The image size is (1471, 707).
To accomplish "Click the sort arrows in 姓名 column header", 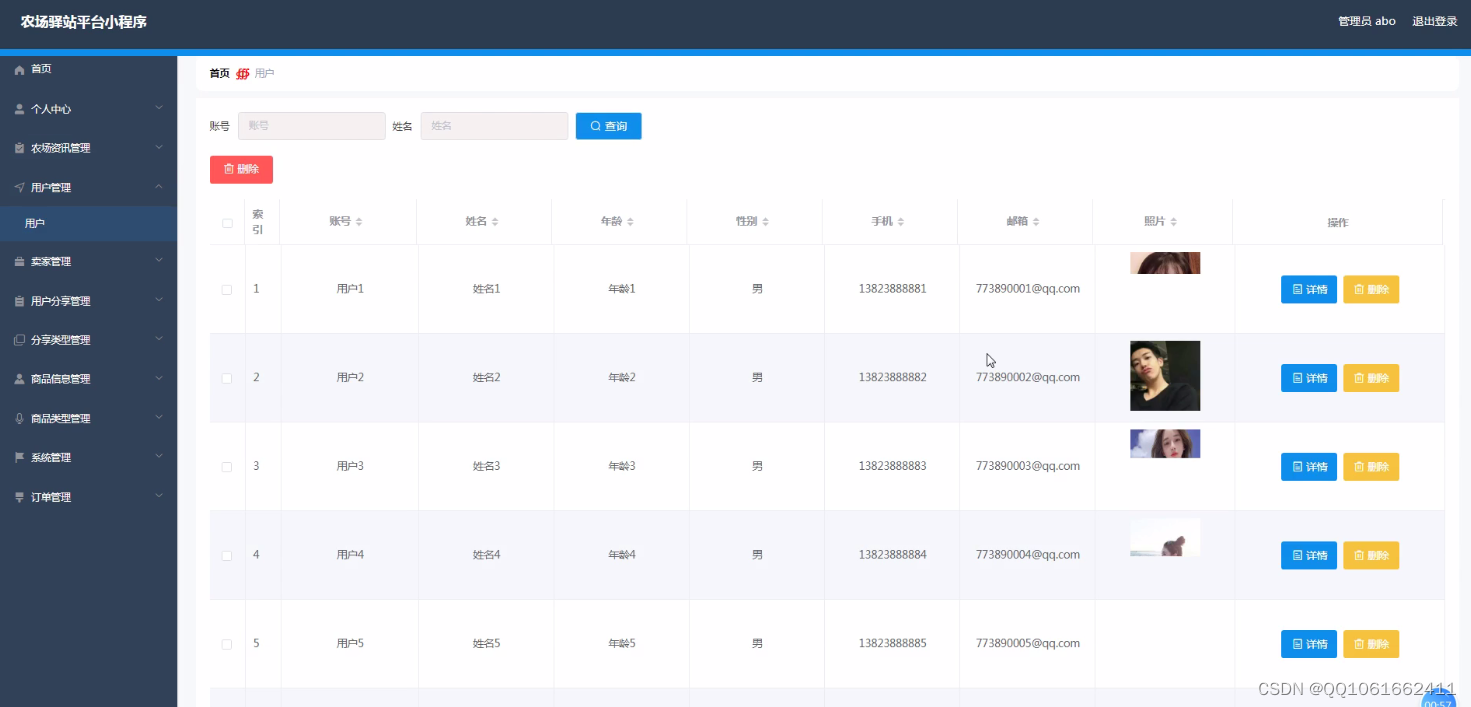I will 495,222.
